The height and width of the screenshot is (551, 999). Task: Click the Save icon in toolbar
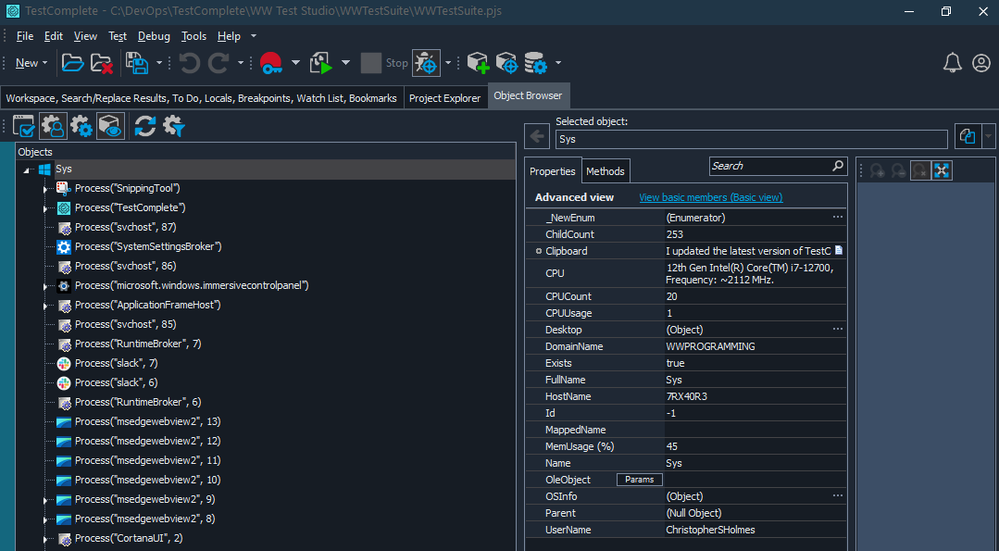click(136, 63)
